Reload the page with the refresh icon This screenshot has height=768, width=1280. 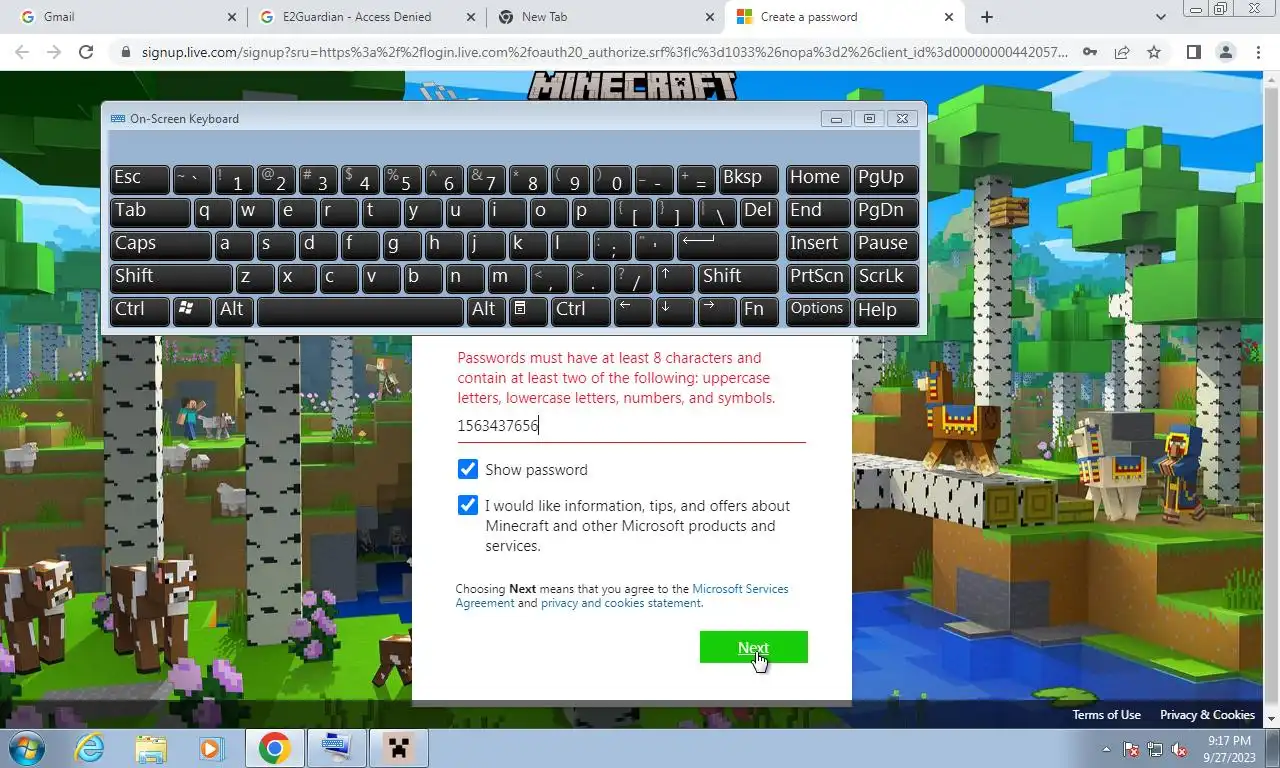pyautogui.click(x=86, y=52)
